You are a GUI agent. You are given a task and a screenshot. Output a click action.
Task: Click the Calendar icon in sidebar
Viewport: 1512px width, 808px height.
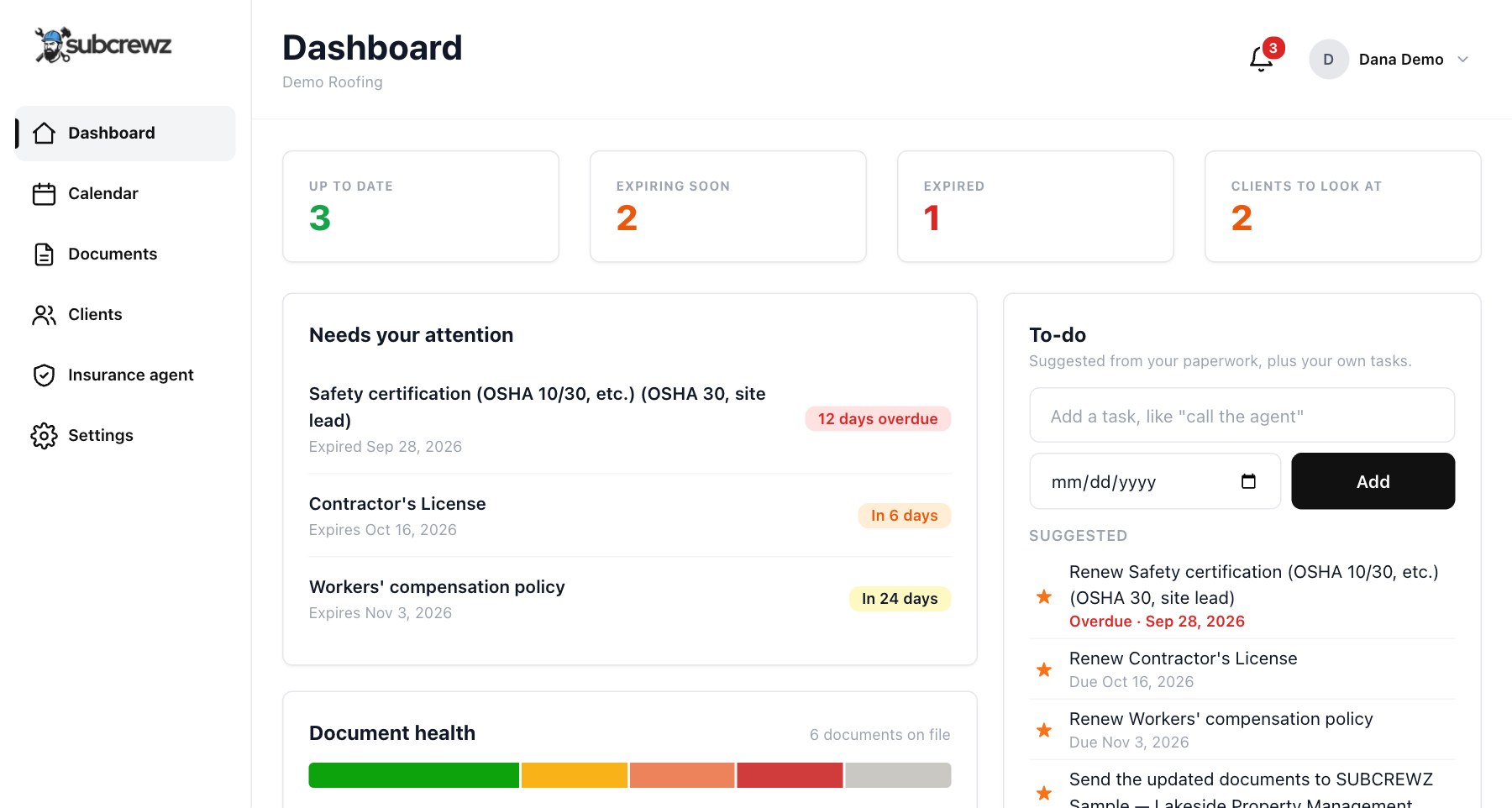[45, 194]
